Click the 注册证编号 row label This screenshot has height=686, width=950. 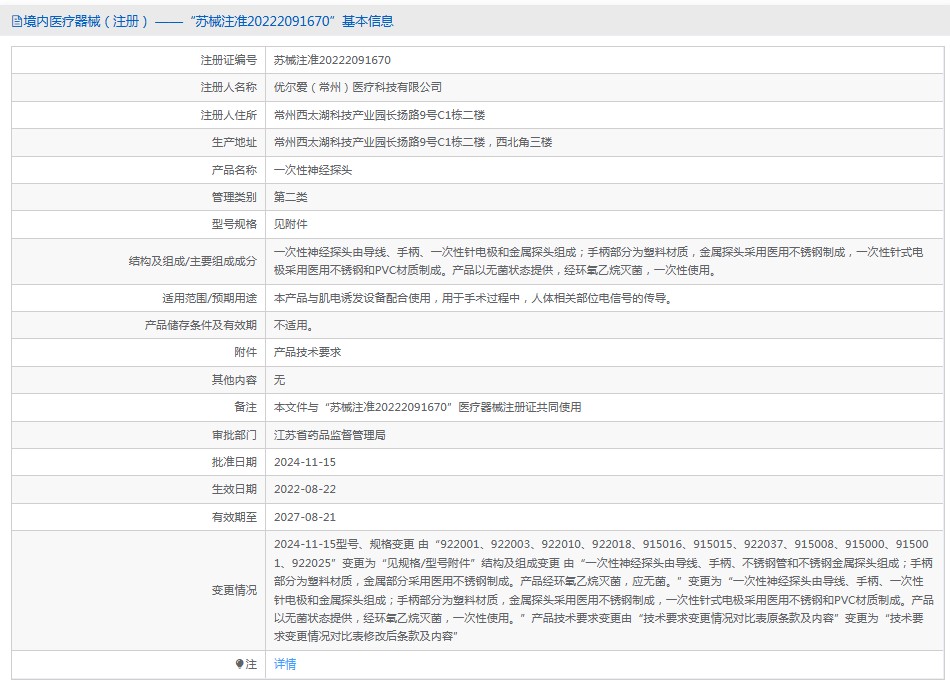point(228,60)
